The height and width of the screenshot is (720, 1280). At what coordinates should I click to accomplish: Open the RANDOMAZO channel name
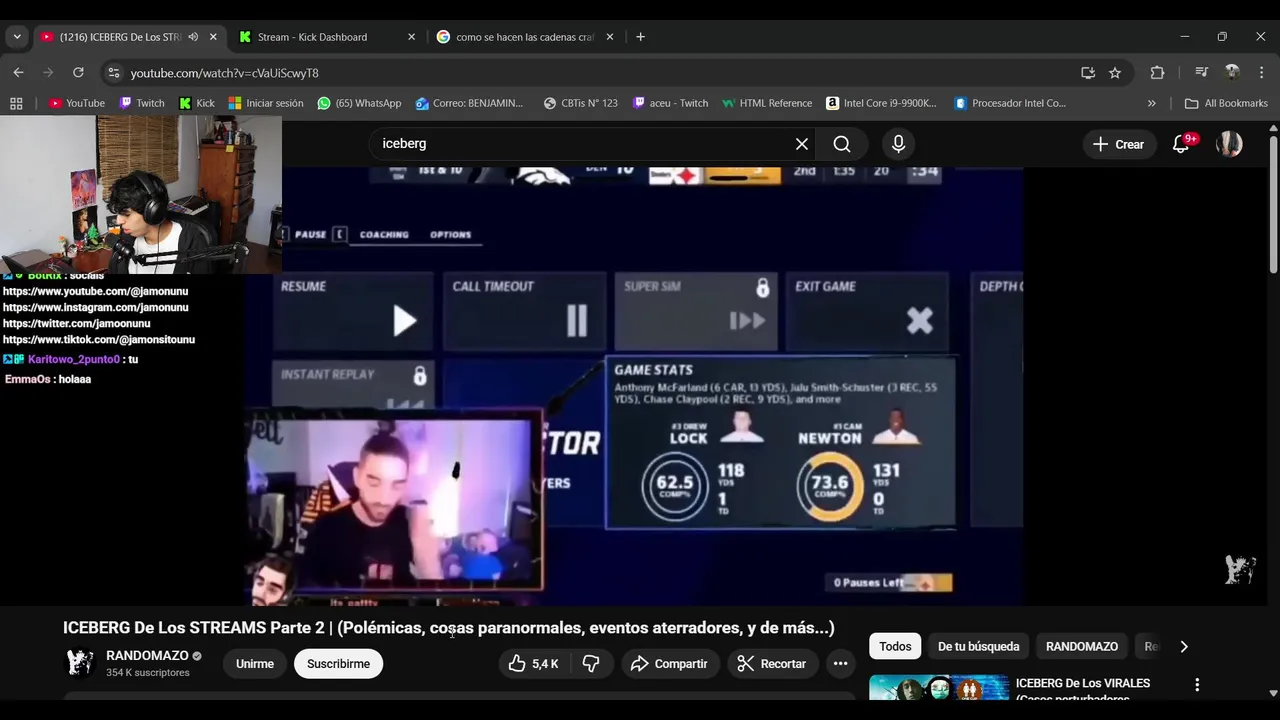tap(147, 656)
